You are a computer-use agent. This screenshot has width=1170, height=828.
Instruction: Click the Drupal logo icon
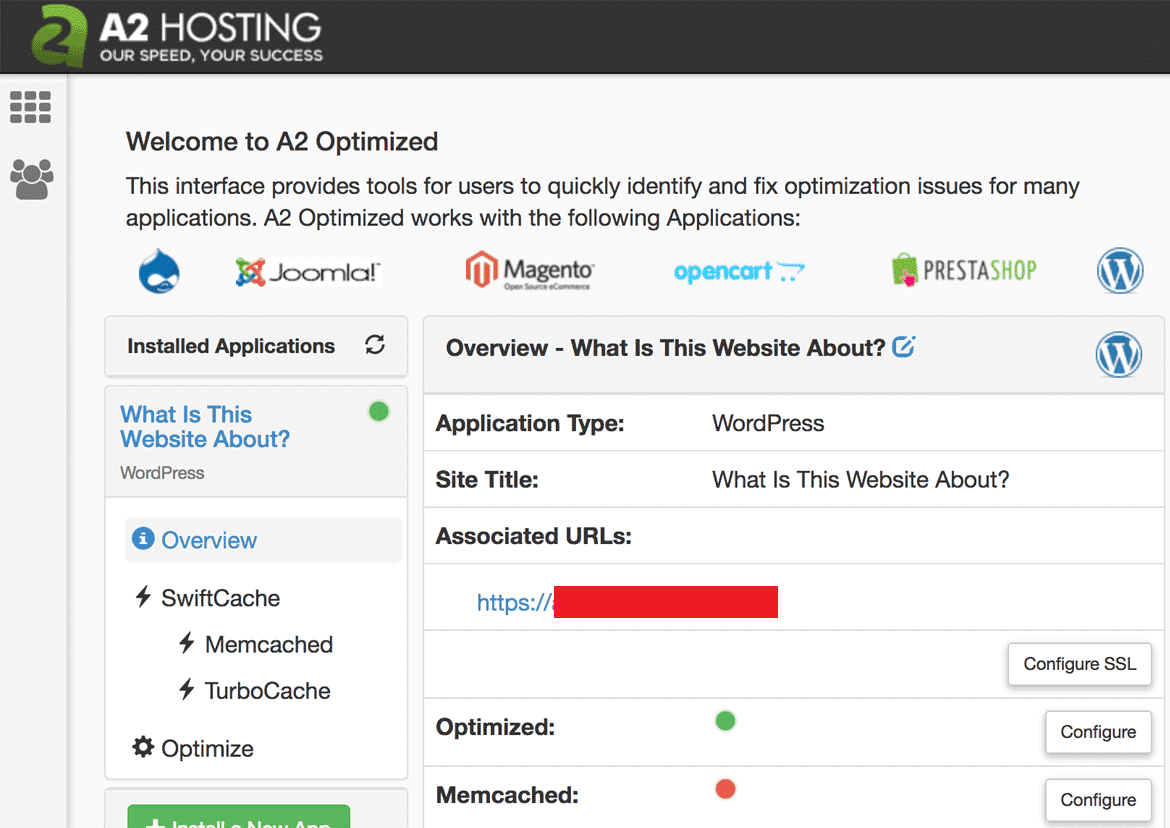(x=159, y=271)
